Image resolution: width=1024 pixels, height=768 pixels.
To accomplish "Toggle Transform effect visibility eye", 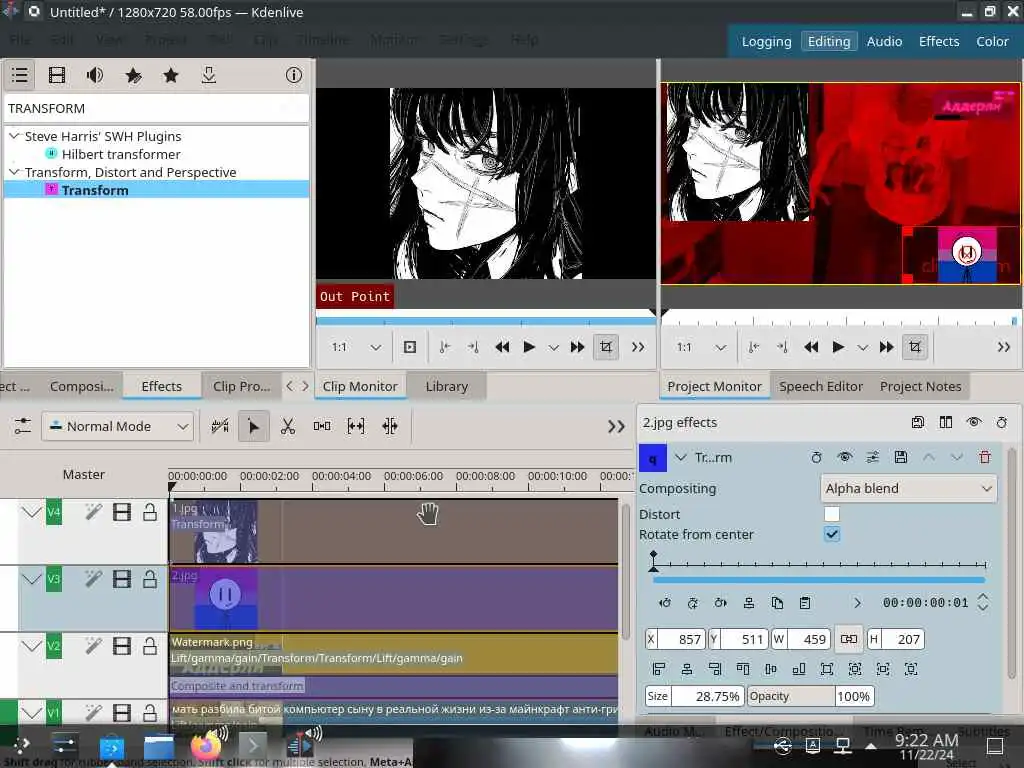I will point(844,457).
